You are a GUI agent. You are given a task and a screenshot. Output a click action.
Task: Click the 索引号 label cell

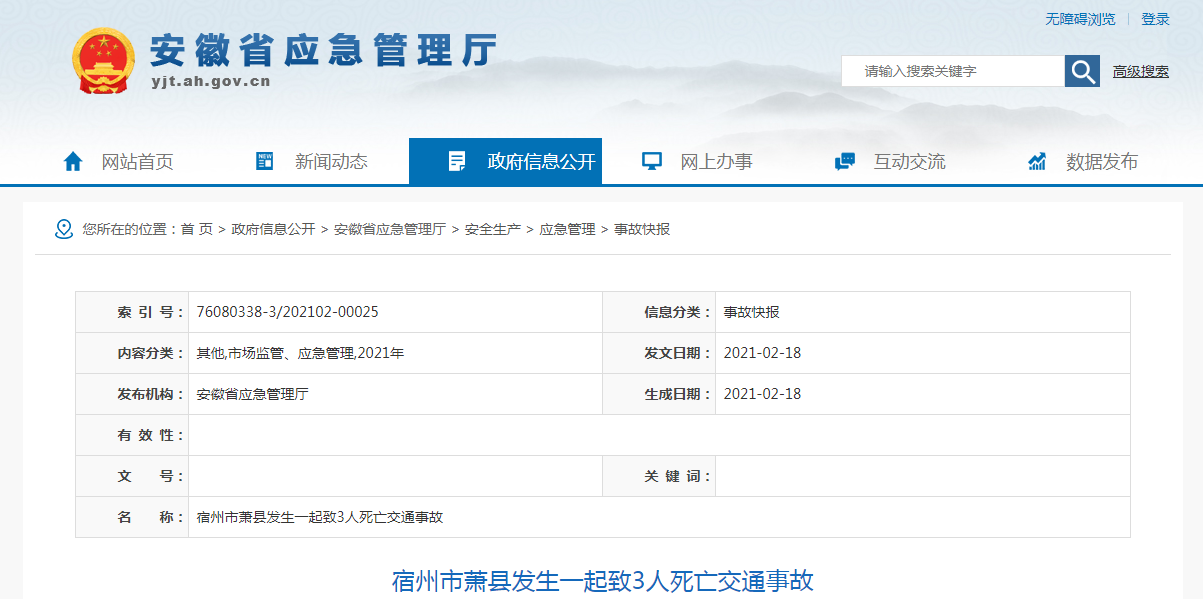132,312
